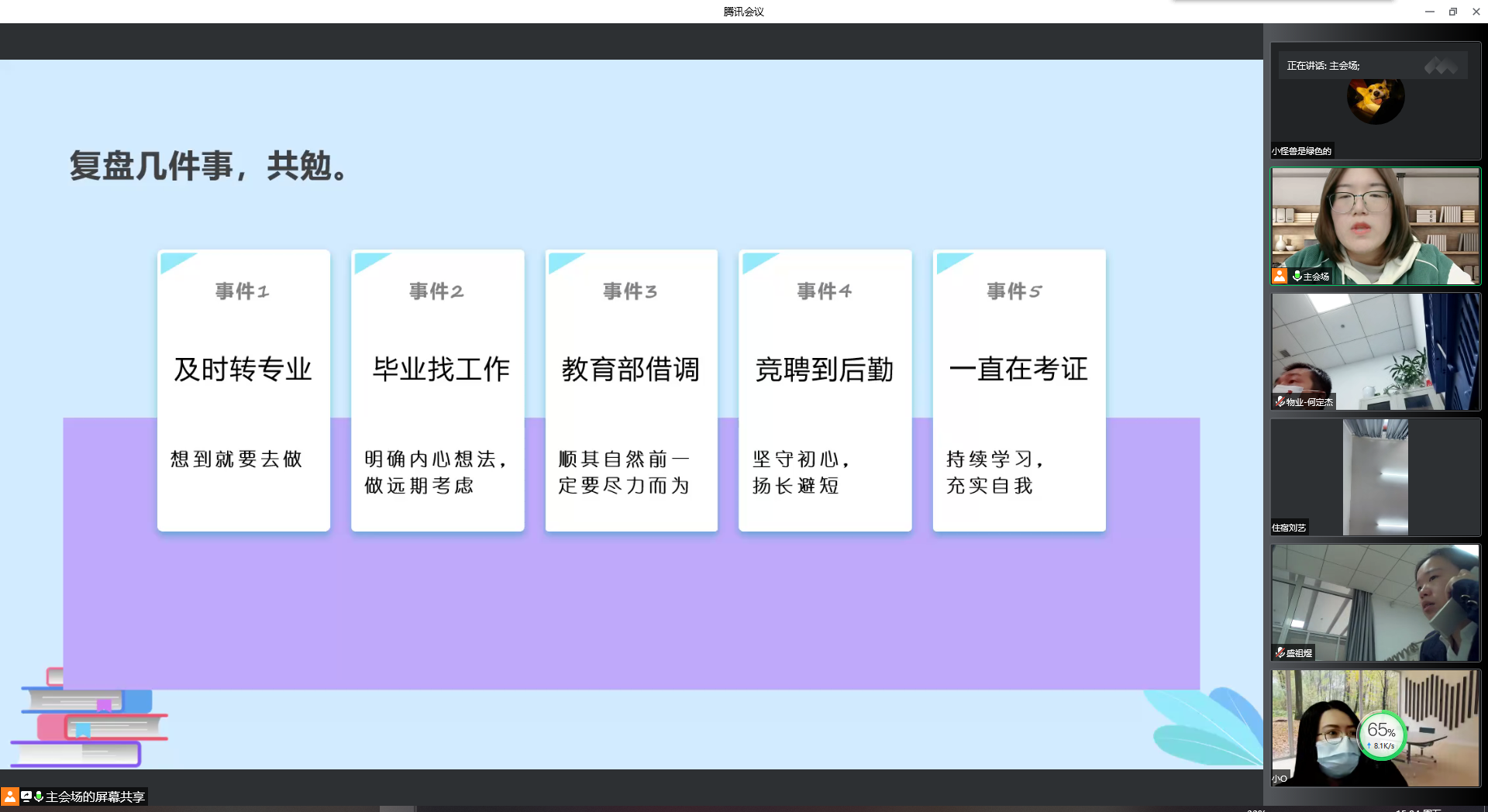Click the stacked books illustration on the slide
Viewport: 1488px width, 812px height.
[89, 717]
